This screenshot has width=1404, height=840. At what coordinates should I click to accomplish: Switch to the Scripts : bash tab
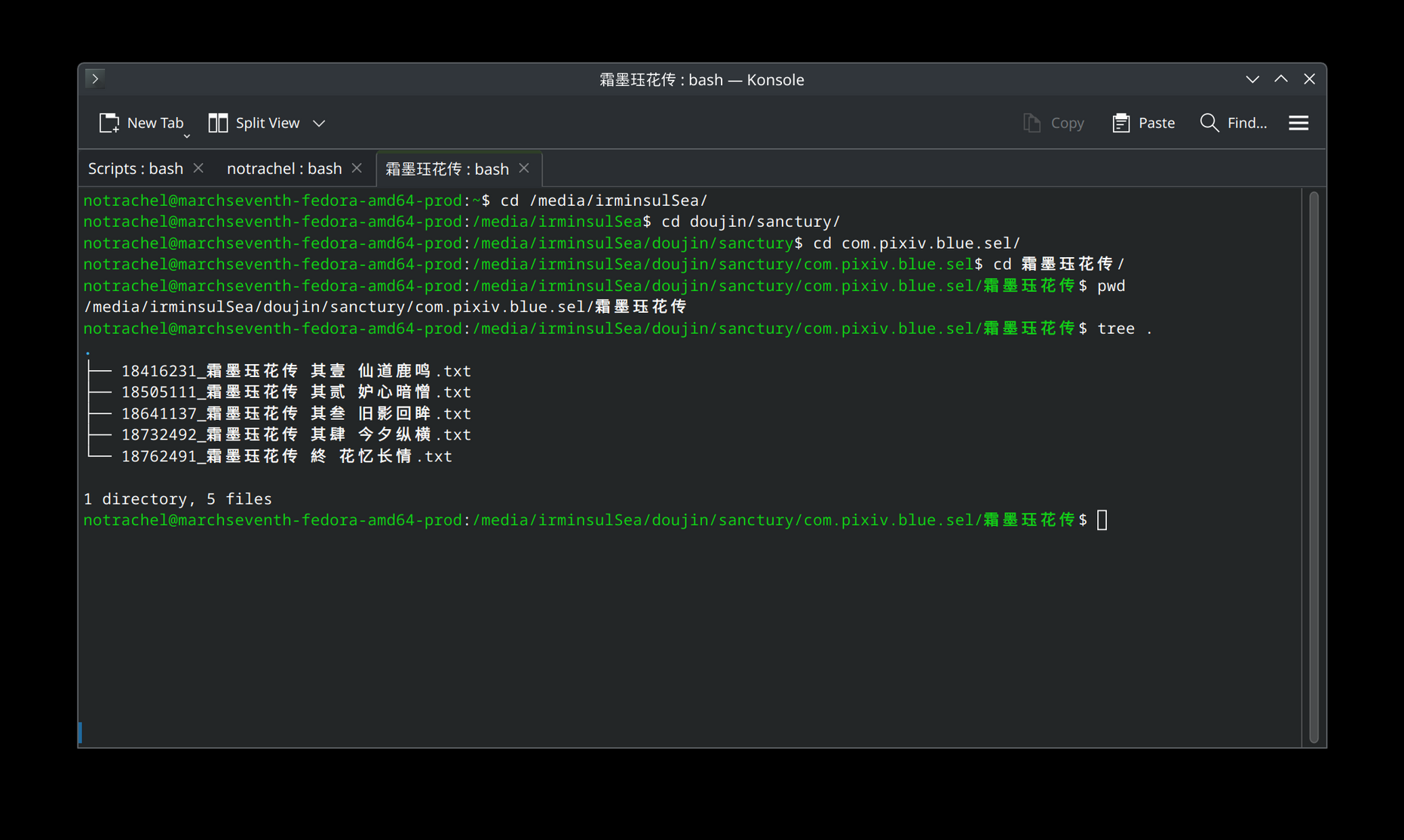136,169
